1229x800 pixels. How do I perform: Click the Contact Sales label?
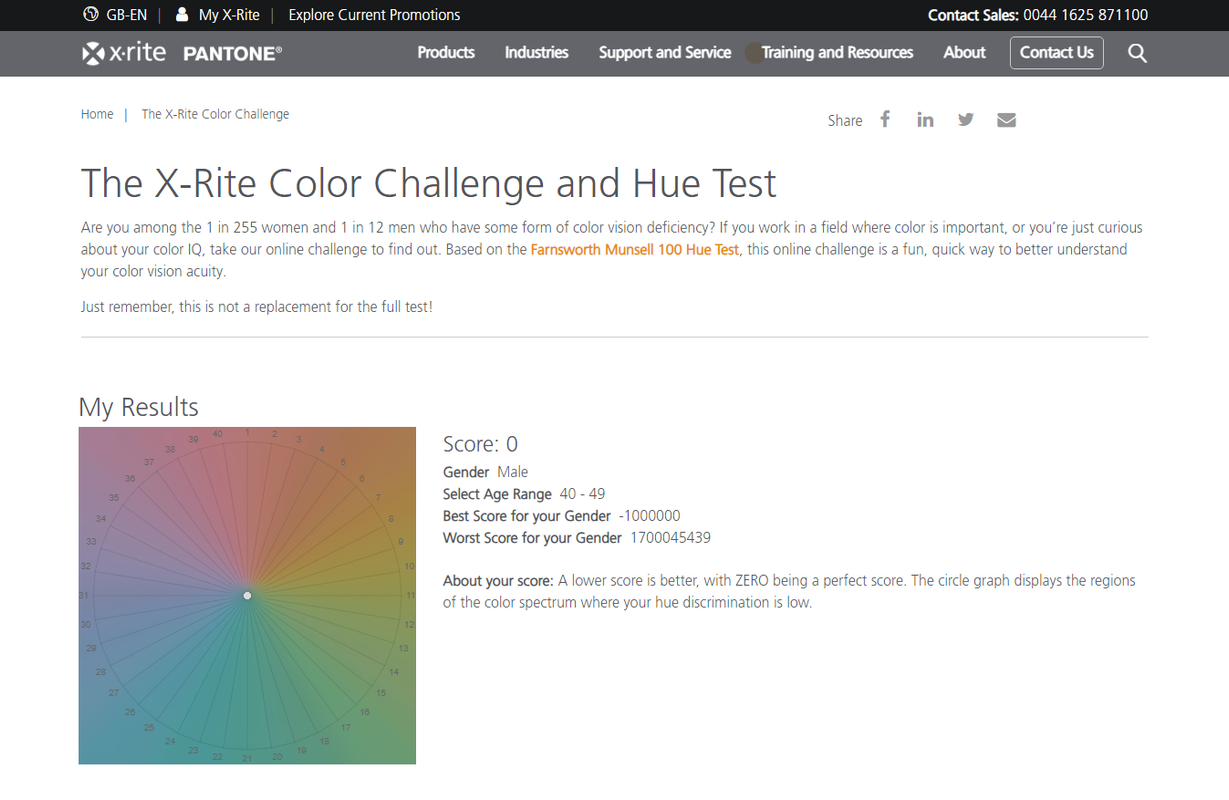coord(973,15)
